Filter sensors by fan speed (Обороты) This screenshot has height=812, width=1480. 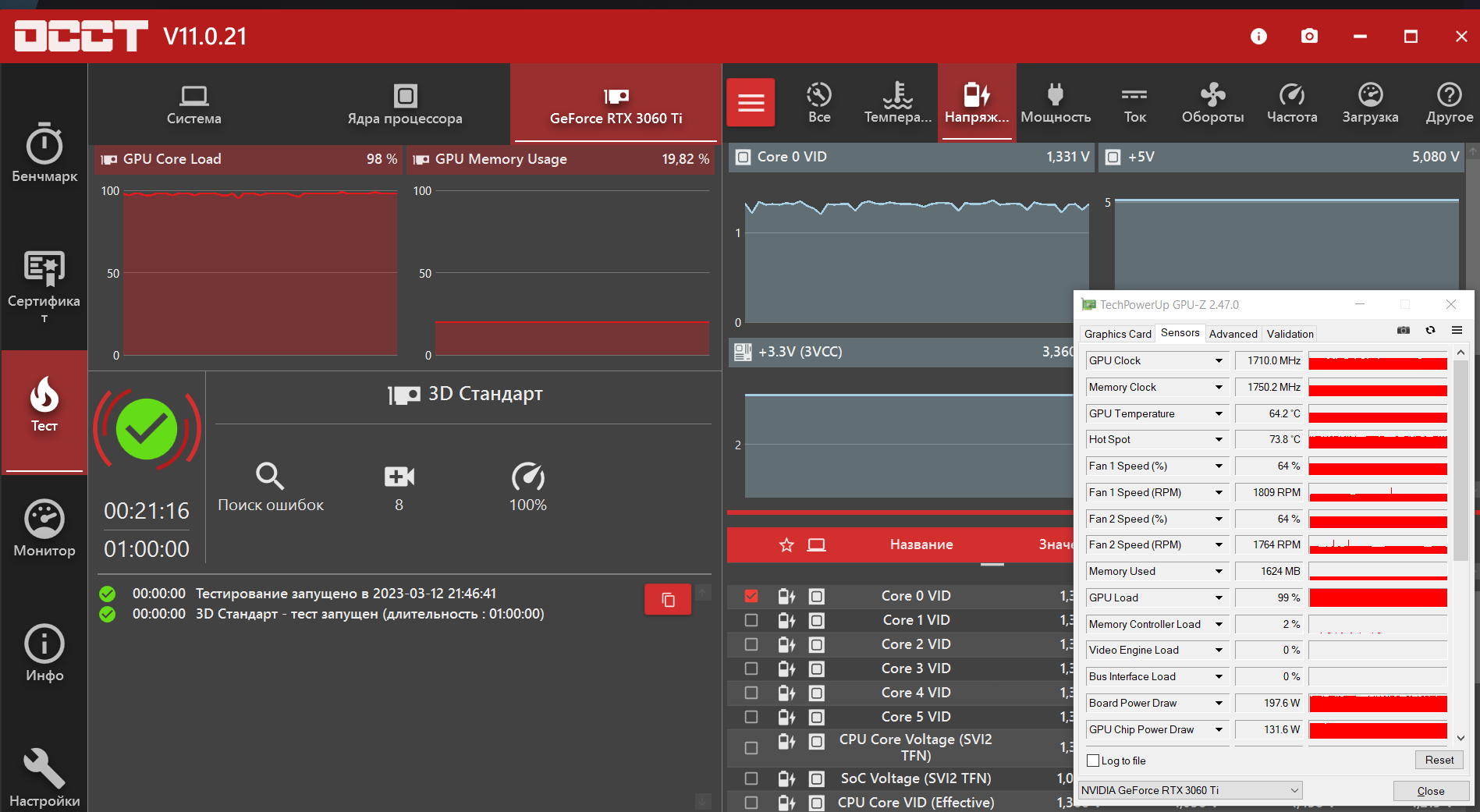[x=1213, y=103]
